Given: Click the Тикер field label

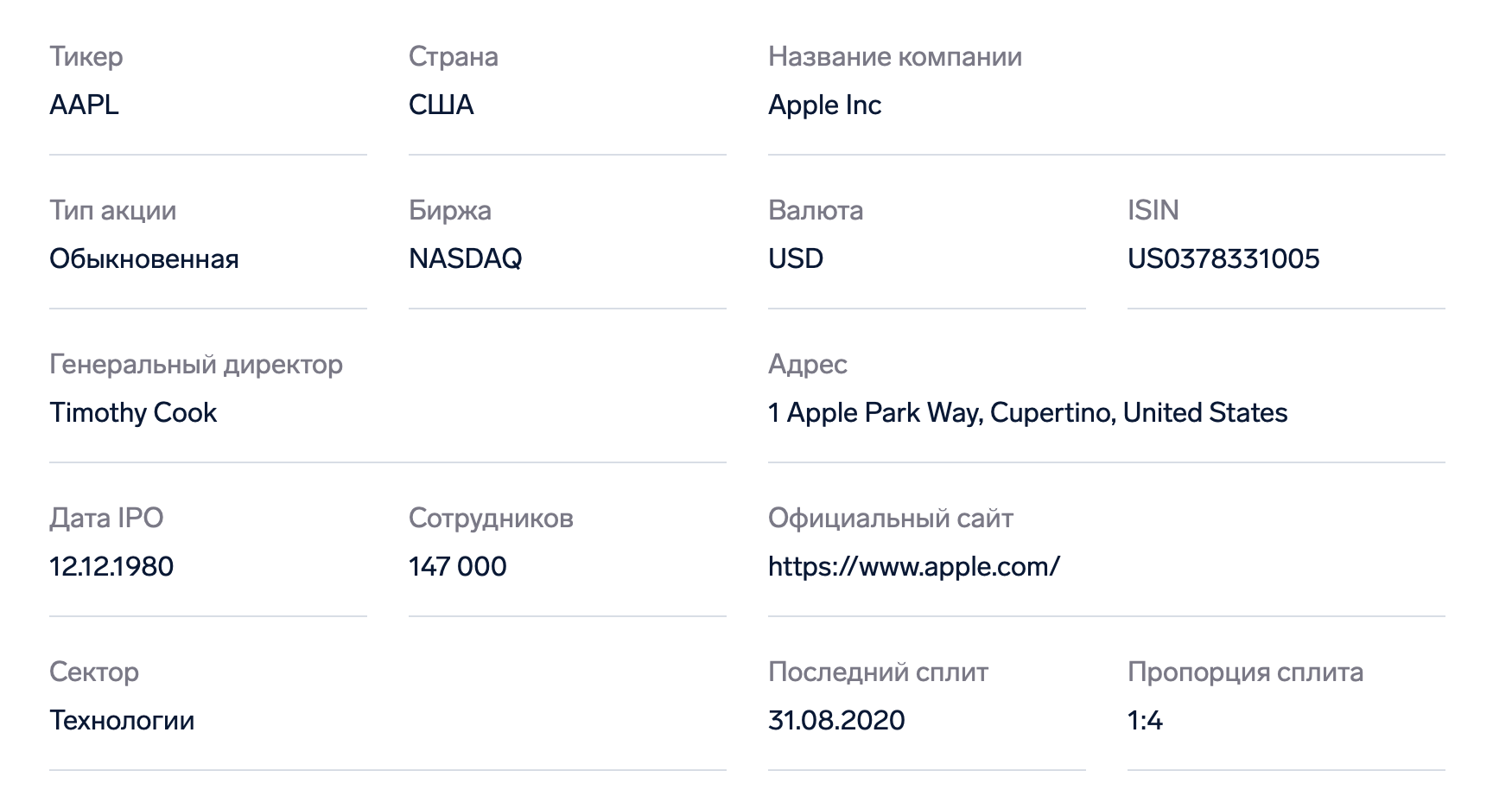Looking at the screenshot, I should [x=86, y=56].
